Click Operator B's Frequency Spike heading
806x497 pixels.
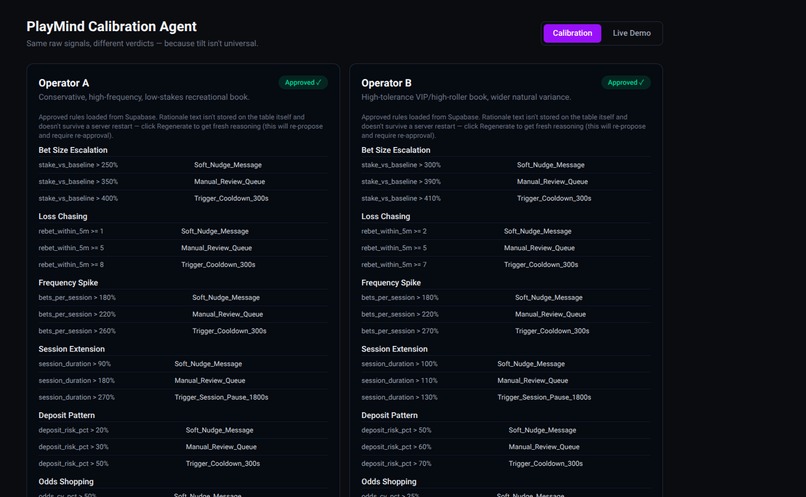tap(391, 283)
